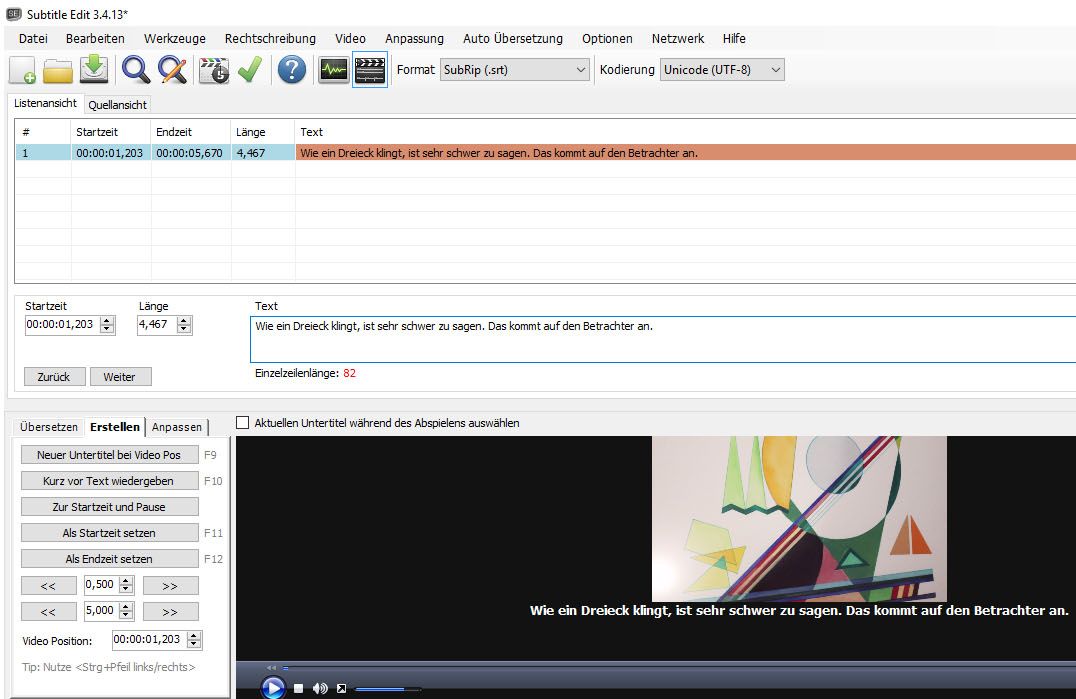This screenshot has height=699, width=1076.
Task: Click Neuer Untertitel bei Video Pos
Action: point(110,455)
